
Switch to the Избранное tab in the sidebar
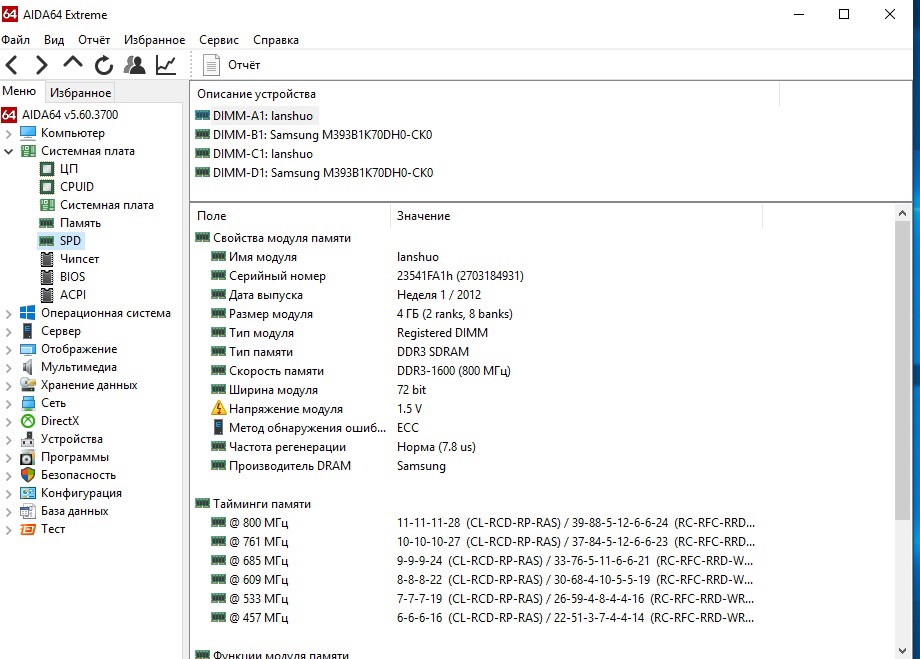(80, 93)
